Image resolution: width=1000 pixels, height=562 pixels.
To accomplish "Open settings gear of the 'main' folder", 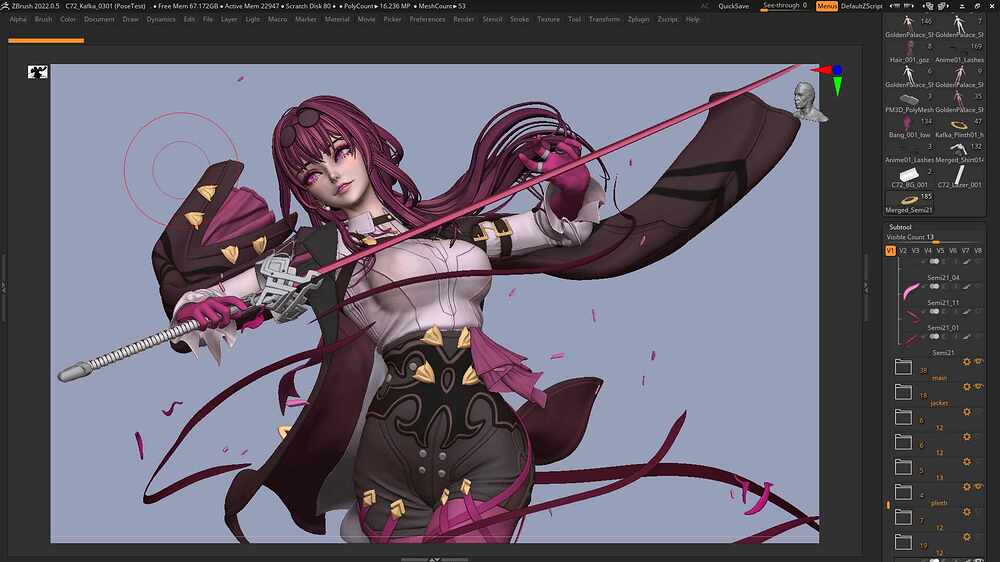I will click(967, 362).
